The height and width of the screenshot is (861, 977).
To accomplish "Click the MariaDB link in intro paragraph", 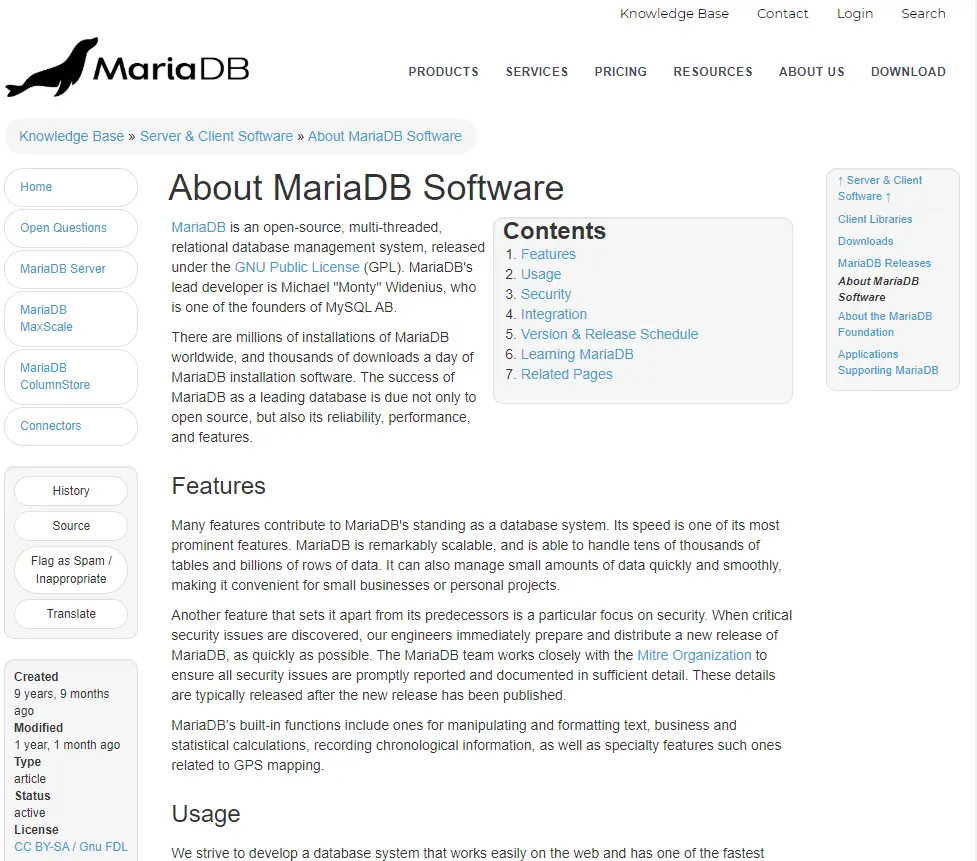I will (x=198, y=227).
